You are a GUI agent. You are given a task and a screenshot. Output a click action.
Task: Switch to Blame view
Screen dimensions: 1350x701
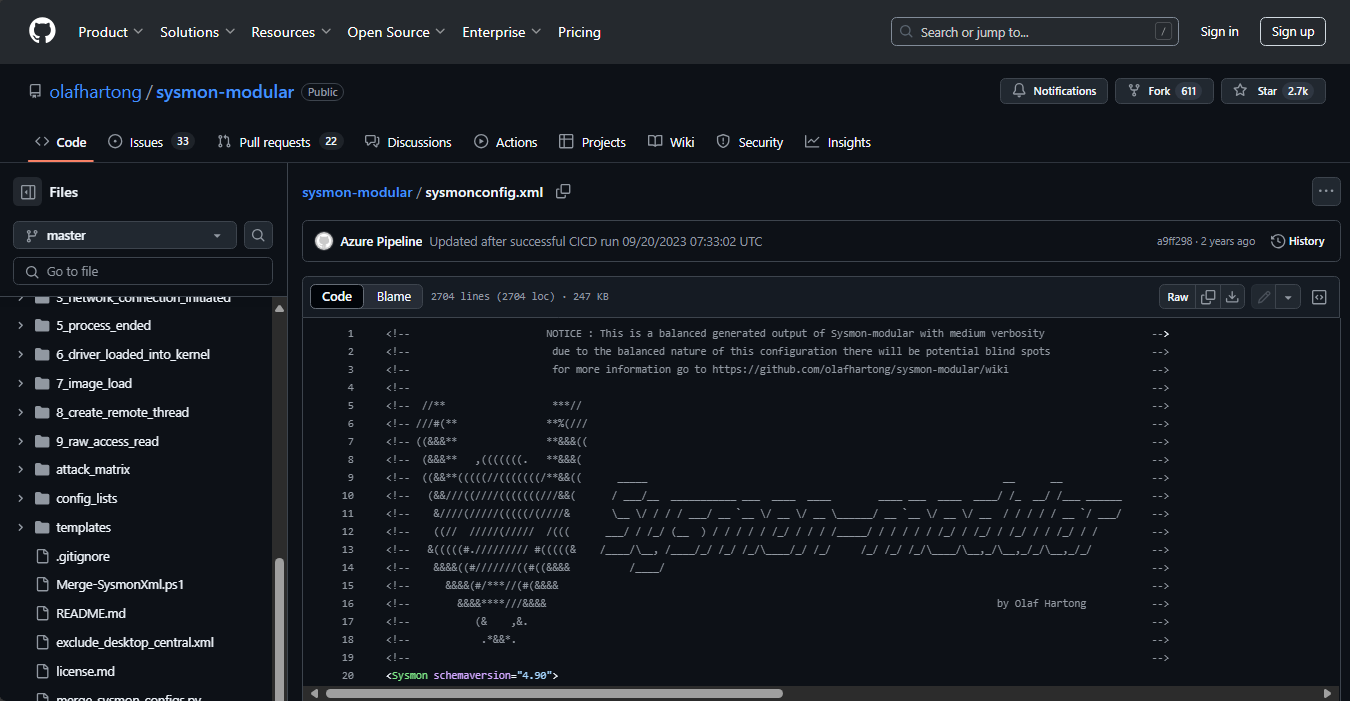tap(393, 297)
